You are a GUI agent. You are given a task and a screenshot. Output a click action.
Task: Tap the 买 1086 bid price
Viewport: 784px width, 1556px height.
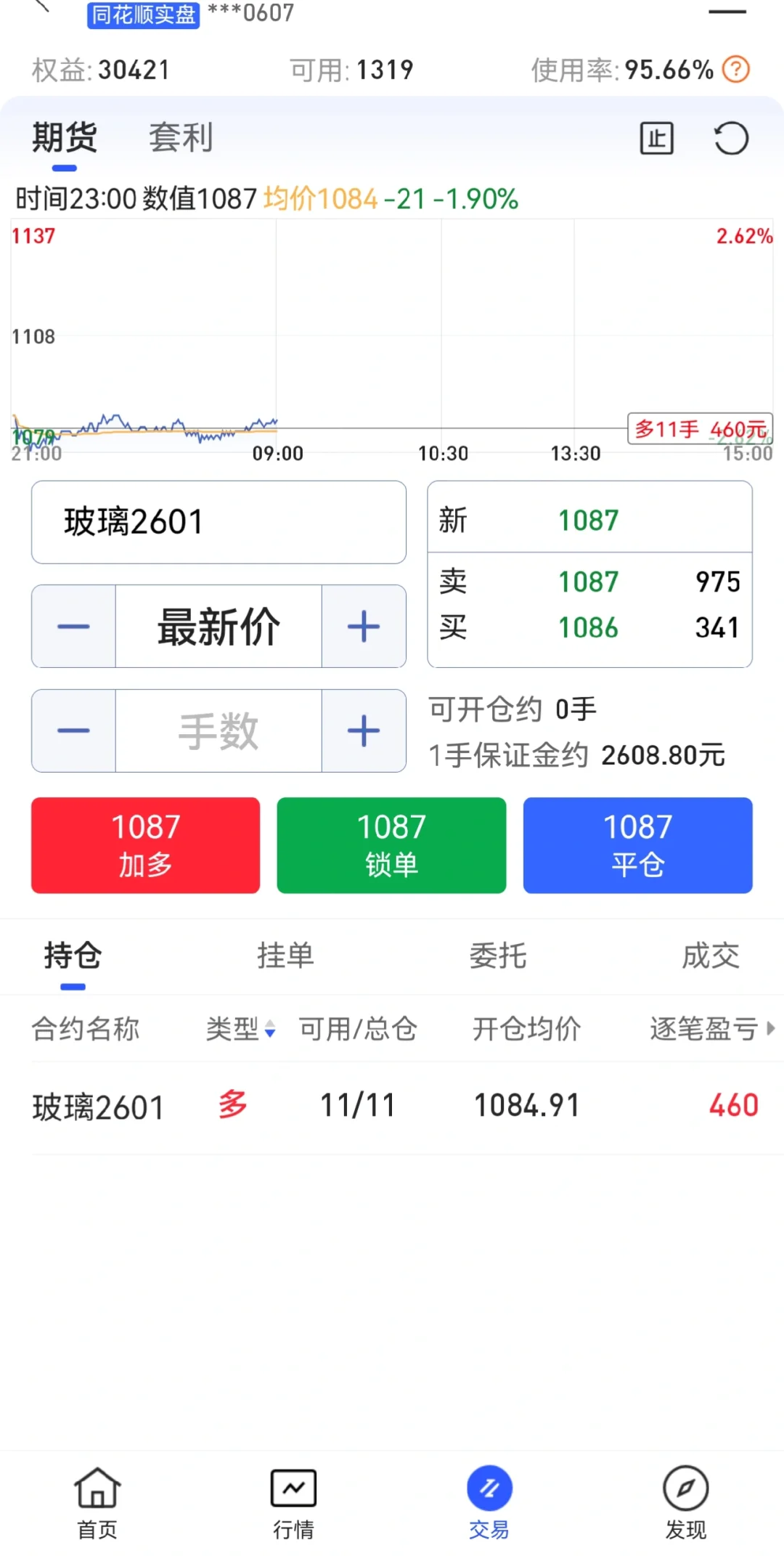(x=589, y=627)
